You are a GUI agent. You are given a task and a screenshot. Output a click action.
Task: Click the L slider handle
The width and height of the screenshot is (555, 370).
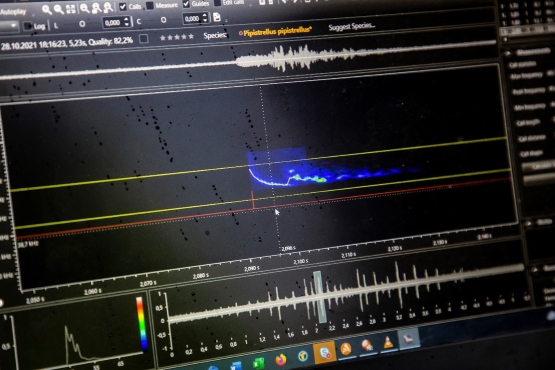pos(82,24)
